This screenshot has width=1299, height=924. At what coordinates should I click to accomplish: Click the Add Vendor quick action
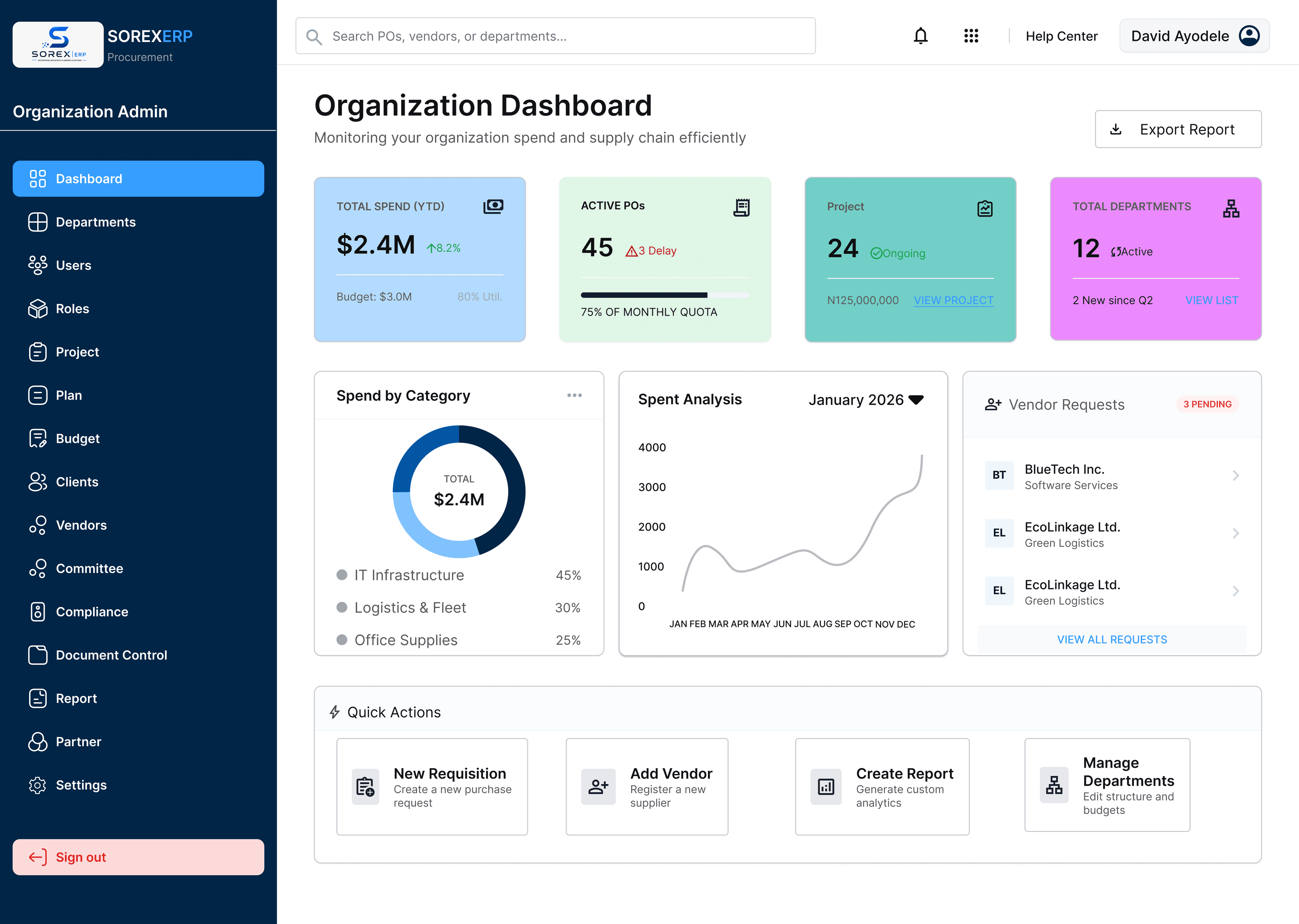point(647,786)
